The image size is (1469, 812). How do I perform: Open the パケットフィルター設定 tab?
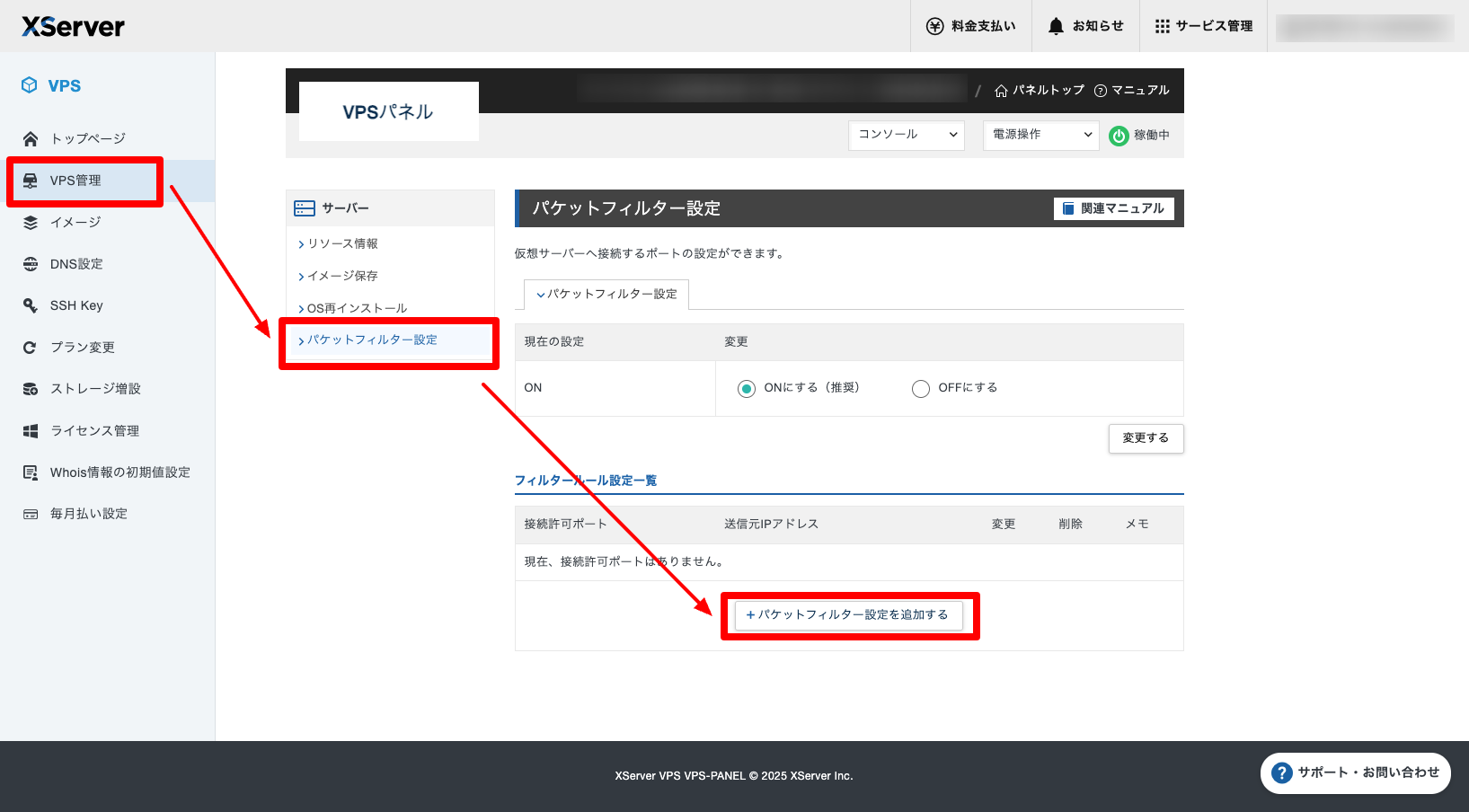[606, 295]
